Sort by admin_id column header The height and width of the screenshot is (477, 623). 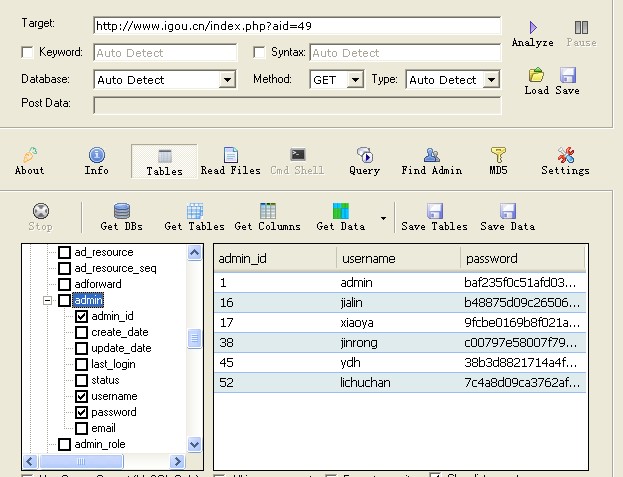click(275, 259)
